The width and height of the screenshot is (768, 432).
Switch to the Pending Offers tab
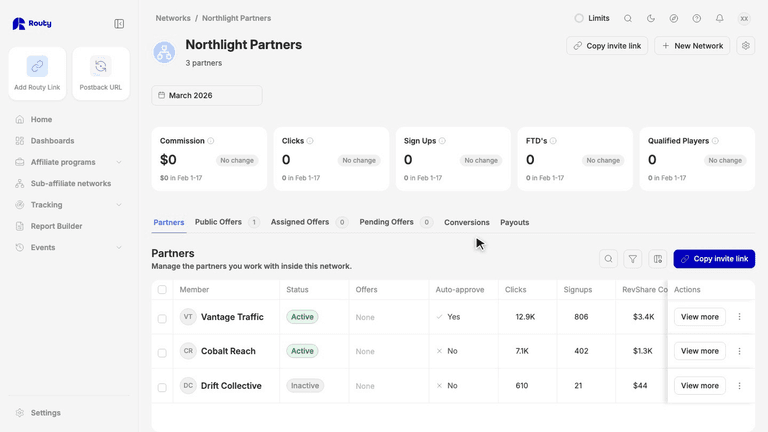coord(396,222)
